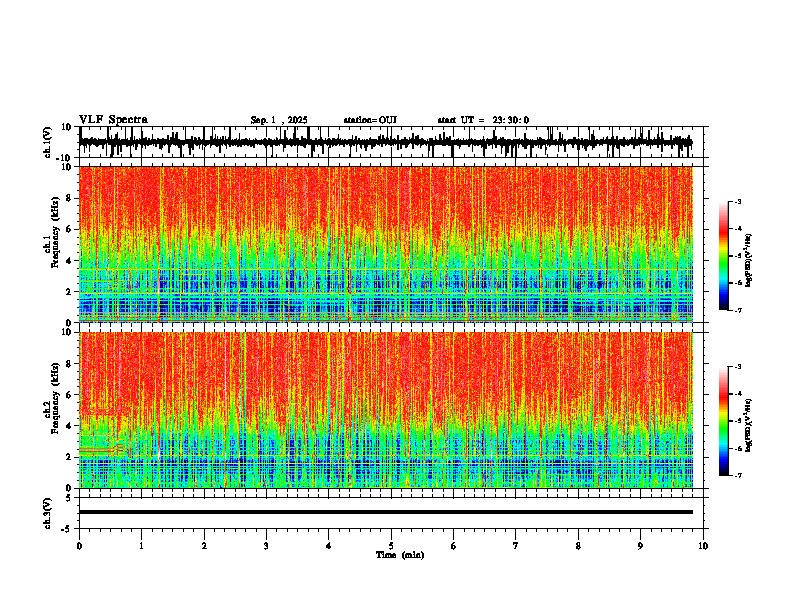Click the time axis tick label 9
The width and height of the screenshot is (792, 612).
pyautogui.click(x=640, y=546)
